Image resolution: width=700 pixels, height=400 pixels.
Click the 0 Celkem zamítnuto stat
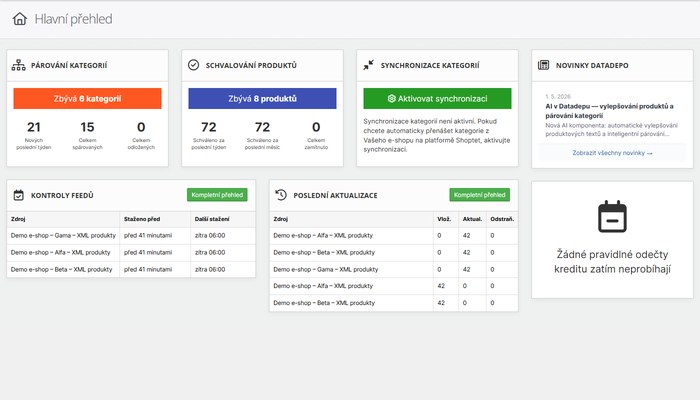point(316,135)
